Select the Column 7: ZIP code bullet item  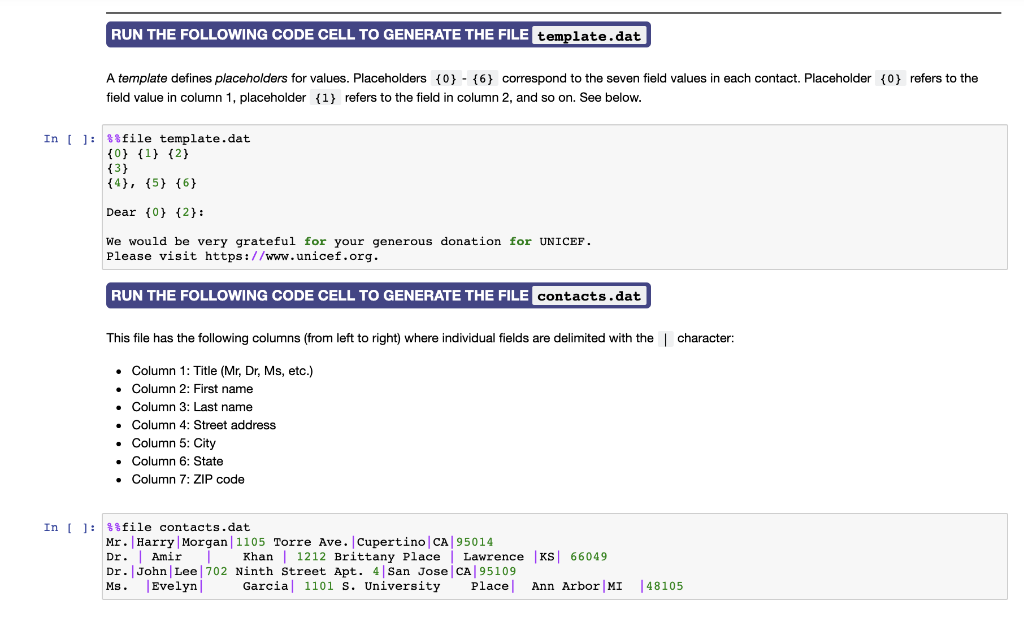pyautogui.click(x=190, y=479)
